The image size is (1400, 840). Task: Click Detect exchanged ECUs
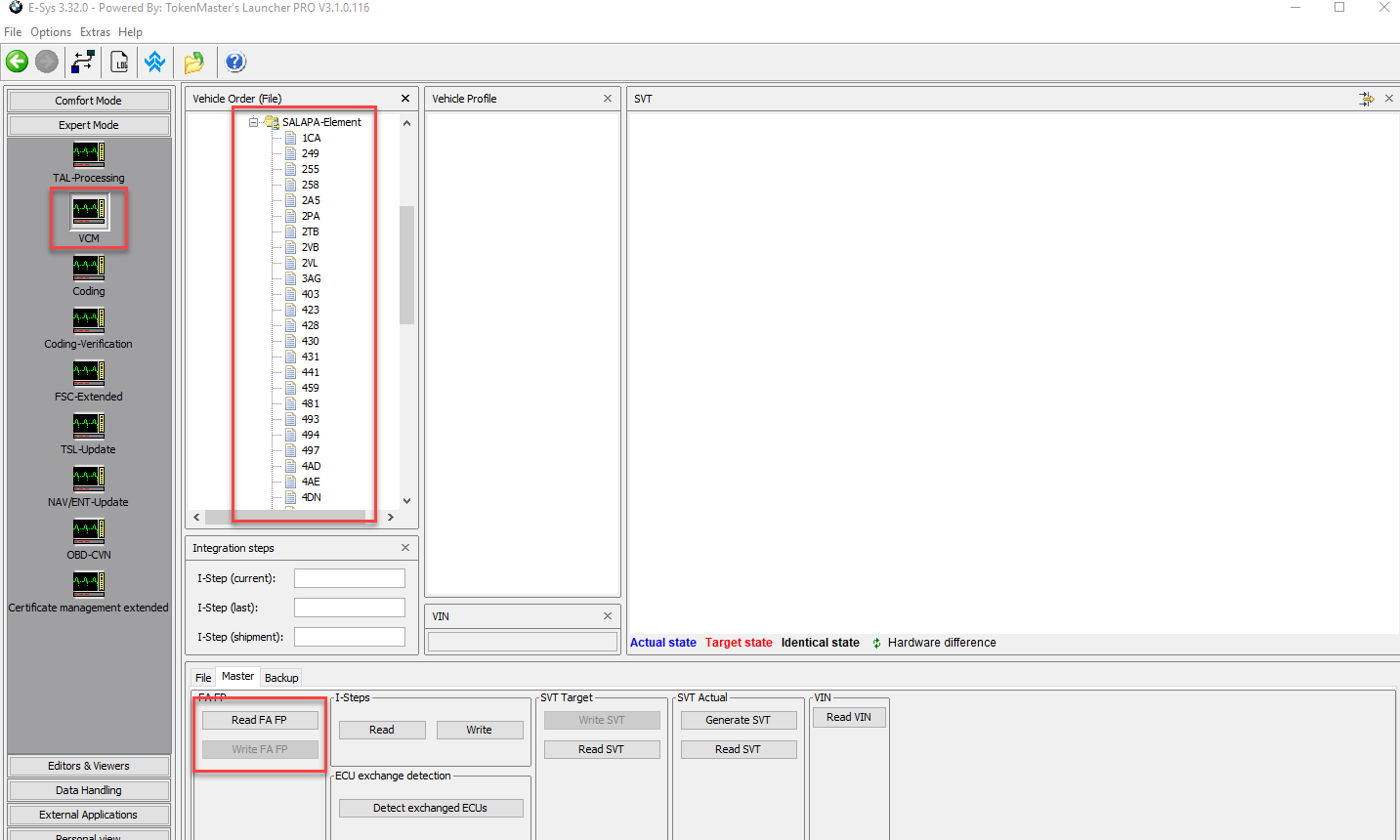pyautogui.click(x=431, y=808)
